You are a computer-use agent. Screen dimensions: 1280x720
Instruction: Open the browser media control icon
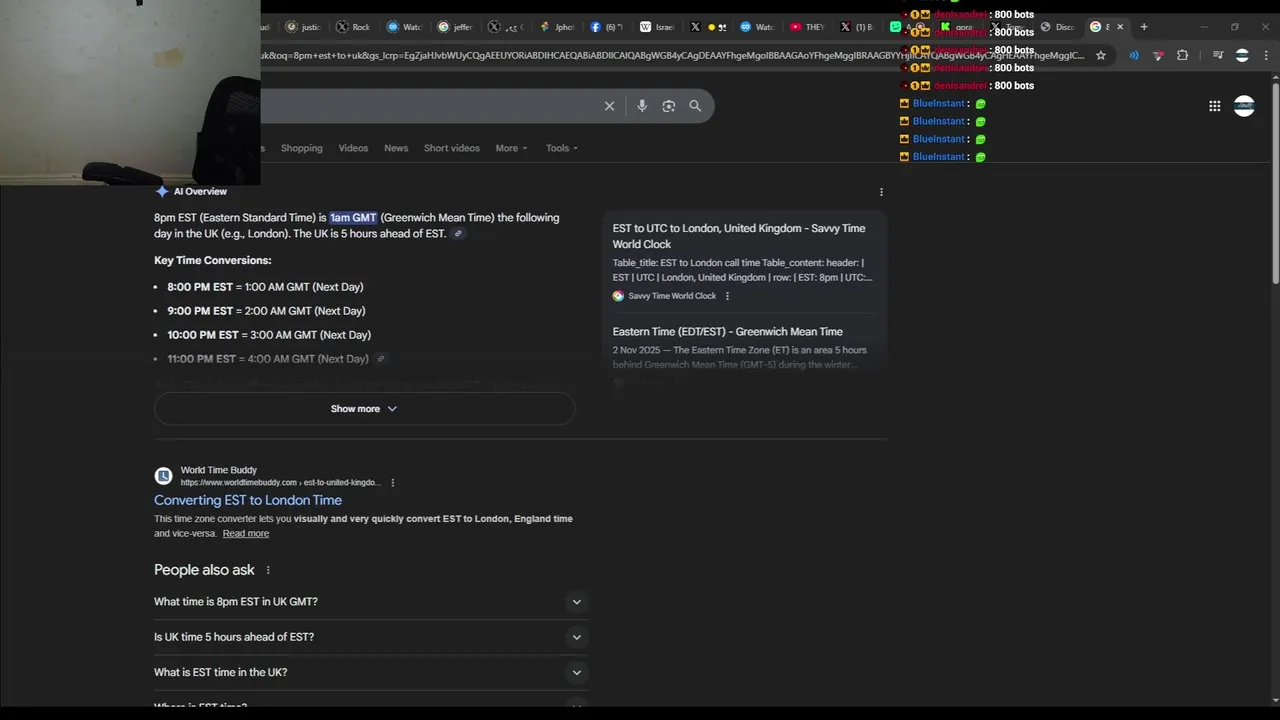tap(1217, 56)
